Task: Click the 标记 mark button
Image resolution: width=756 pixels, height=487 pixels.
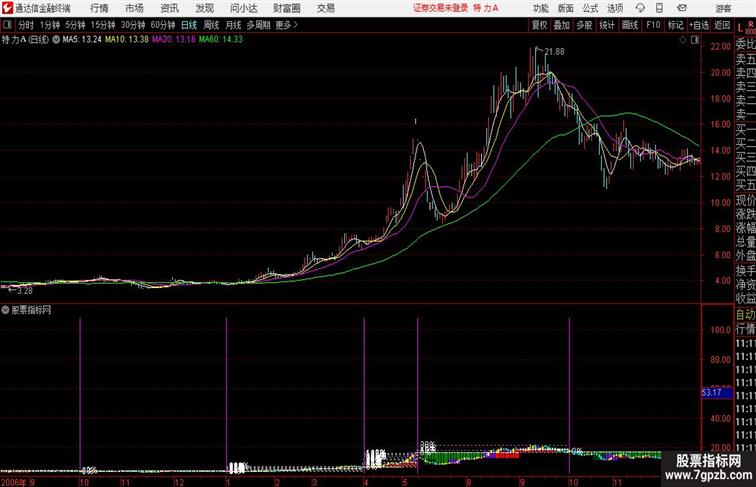Action: (675, 25)
